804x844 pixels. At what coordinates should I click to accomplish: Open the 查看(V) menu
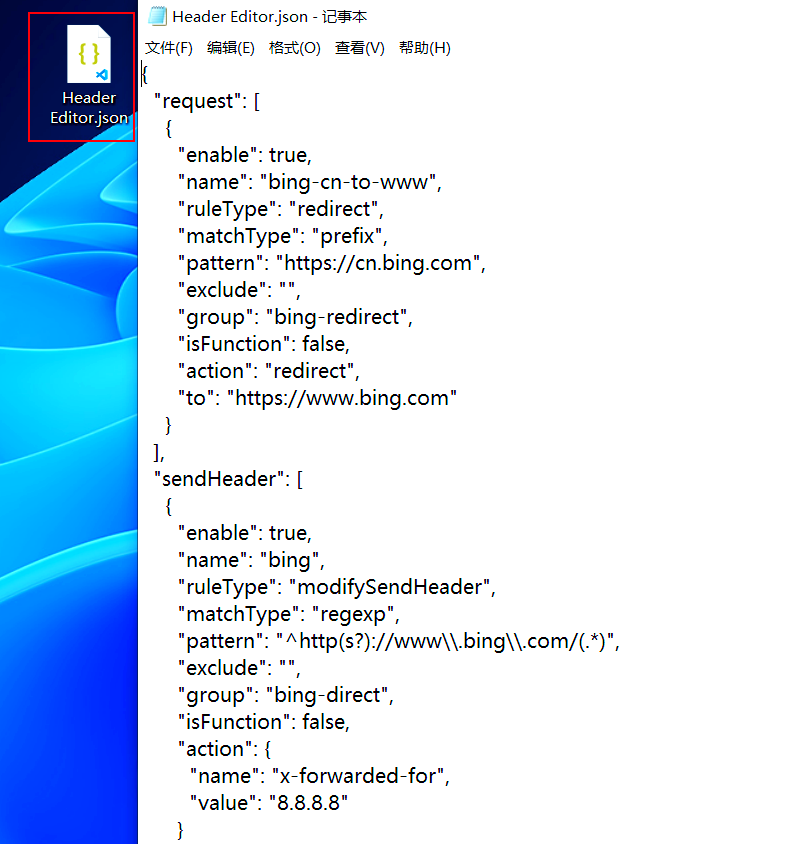(x=359, y=48)
